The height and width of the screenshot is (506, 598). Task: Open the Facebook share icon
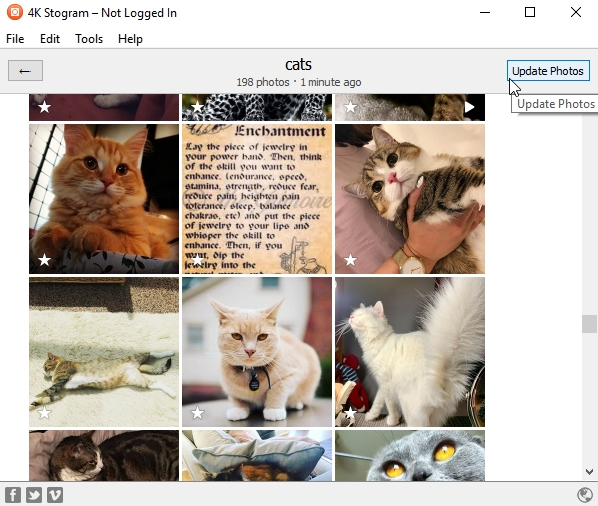(13, 495)
